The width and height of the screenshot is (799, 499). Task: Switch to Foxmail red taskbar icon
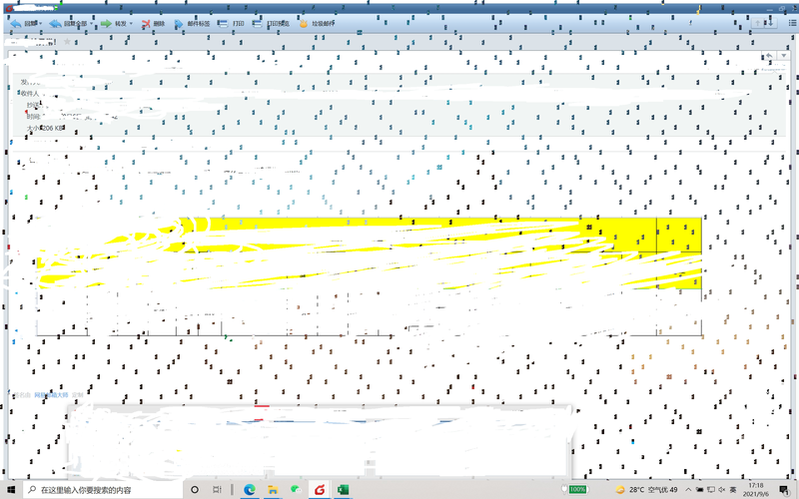point(319,489)
